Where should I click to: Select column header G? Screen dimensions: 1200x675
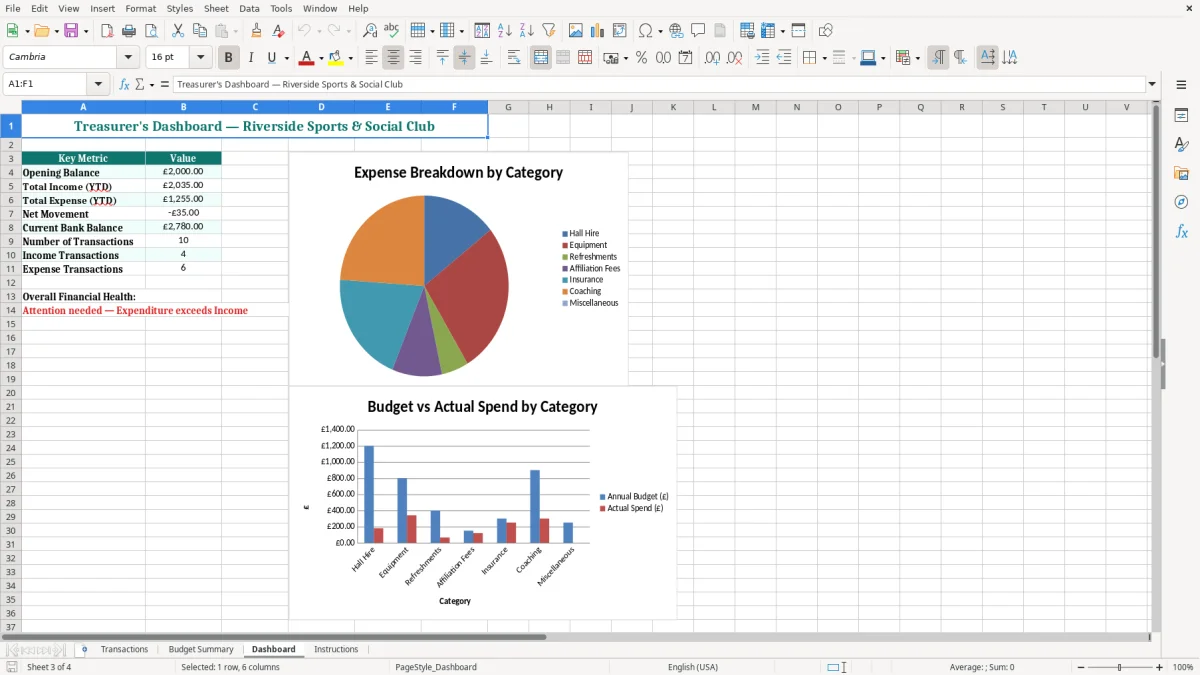click(508, 107)
